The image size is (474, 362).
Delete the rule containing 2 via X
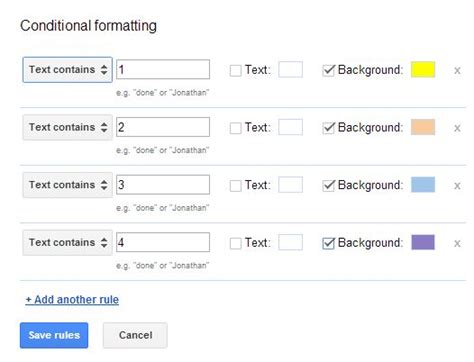(x=457, y=128)
